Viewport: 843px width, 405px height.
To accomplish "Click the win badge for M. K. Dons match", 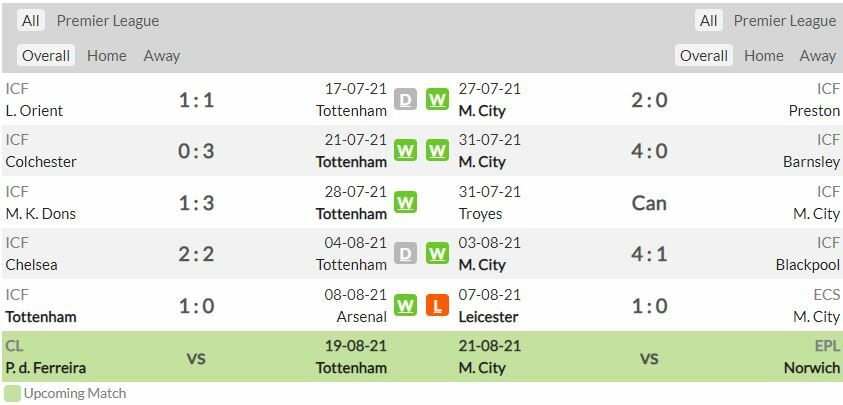I will 405,203.
